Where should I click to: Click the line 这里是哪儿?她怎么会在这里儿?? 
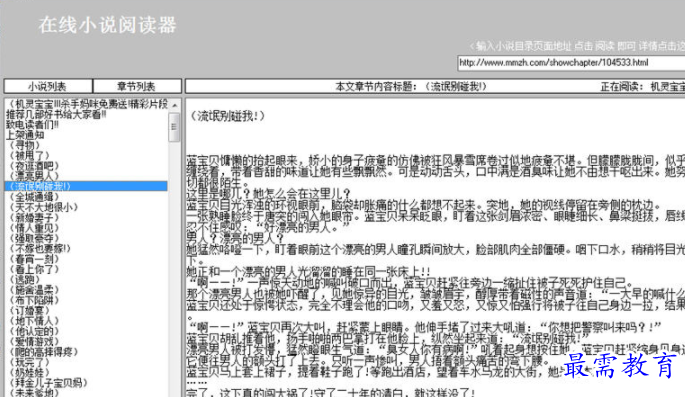[269, 193]
